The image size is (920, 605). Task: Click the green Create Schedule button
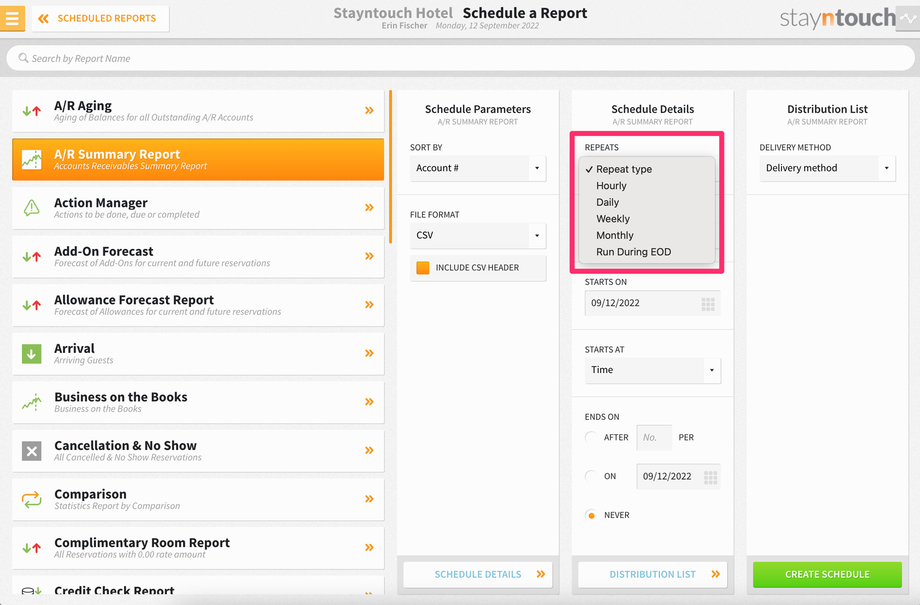coord(827,574)
